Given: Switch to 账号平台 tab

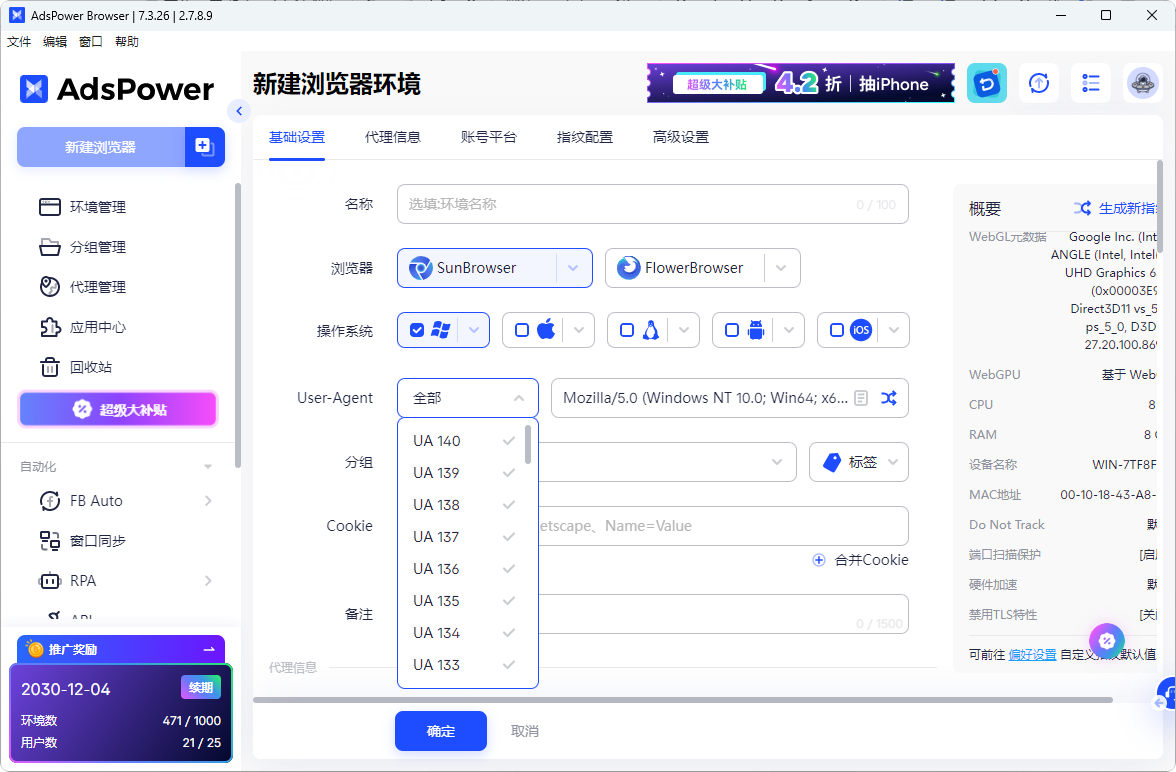Looking at the screenshot, I should click(489, 137).
